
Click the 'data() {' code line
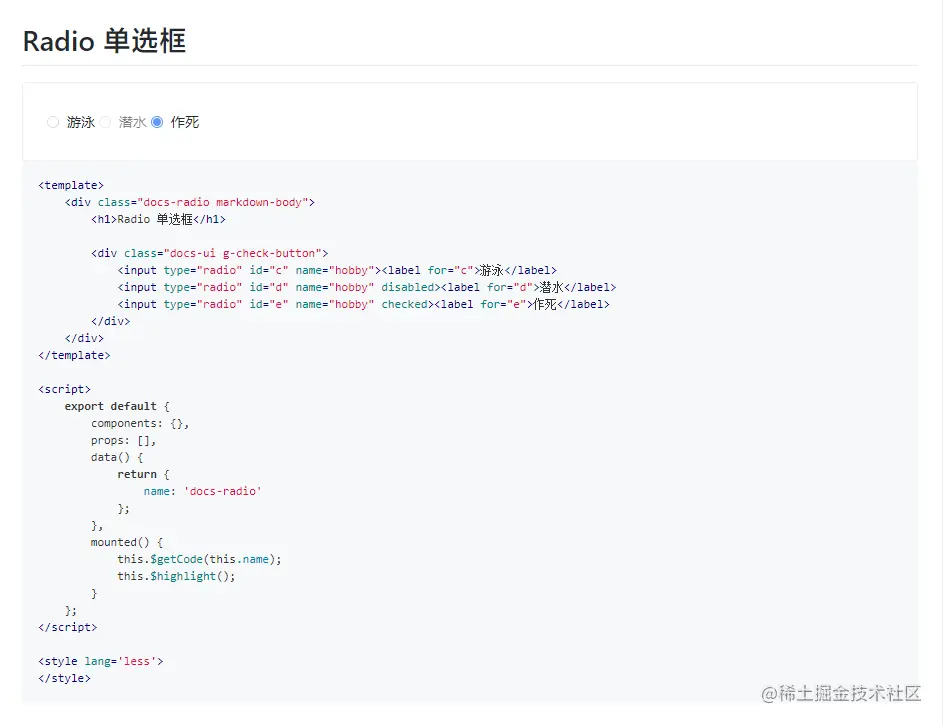(117, 457)
